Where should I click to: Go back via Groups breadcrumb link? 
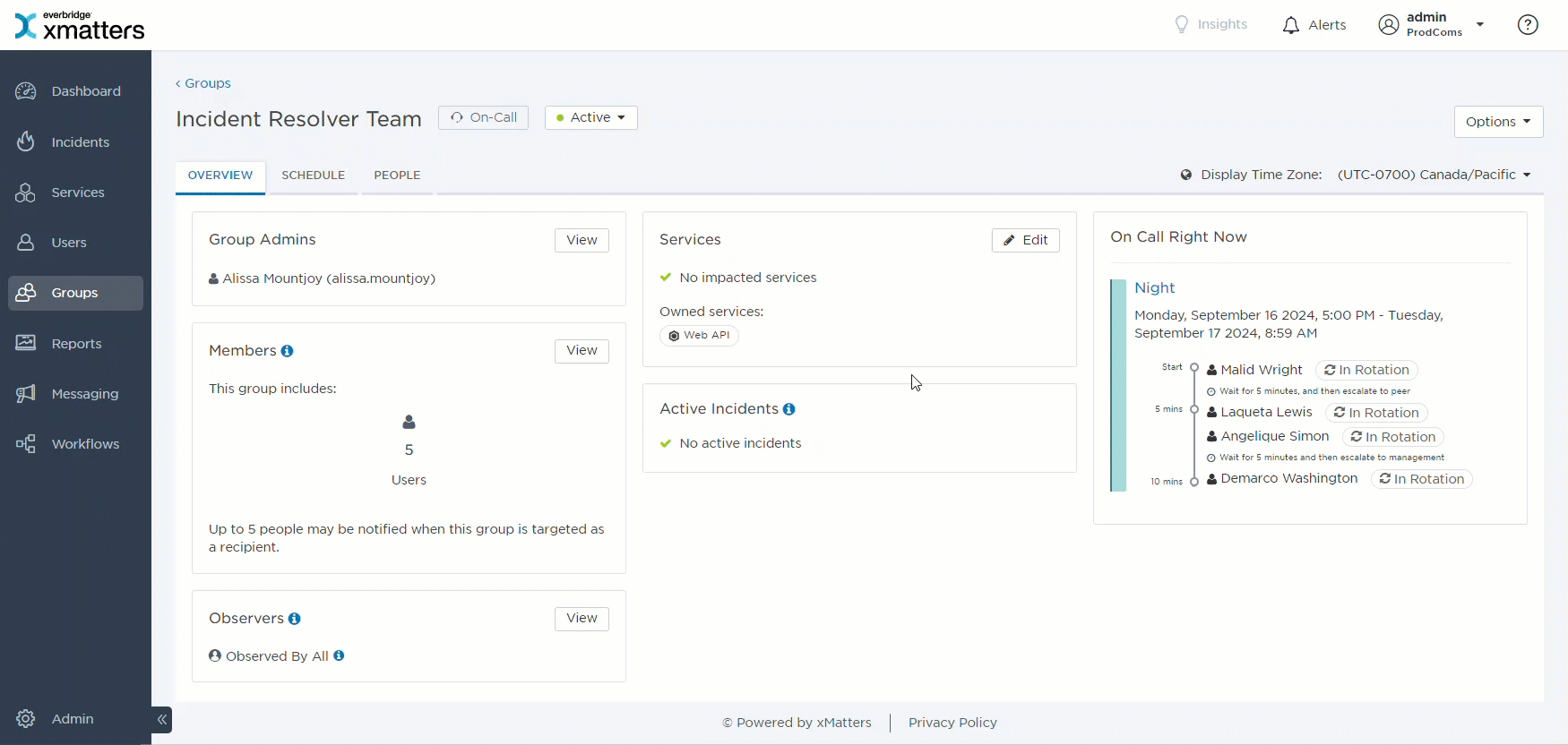click(x=203, y=83)
